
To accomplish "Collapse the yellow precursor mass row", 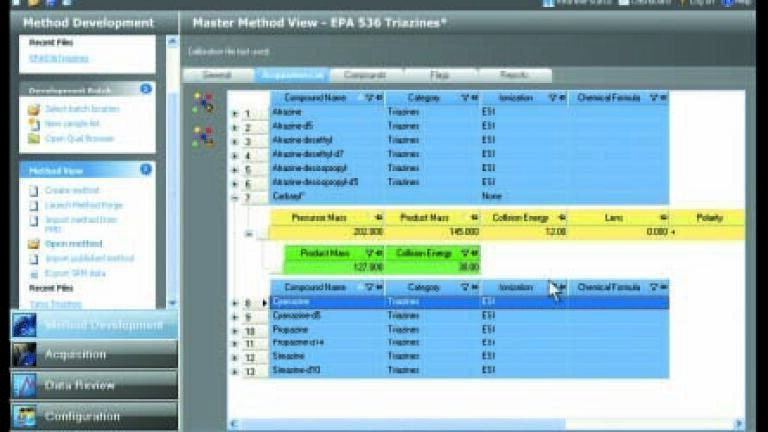I will (x=249, y=234).
